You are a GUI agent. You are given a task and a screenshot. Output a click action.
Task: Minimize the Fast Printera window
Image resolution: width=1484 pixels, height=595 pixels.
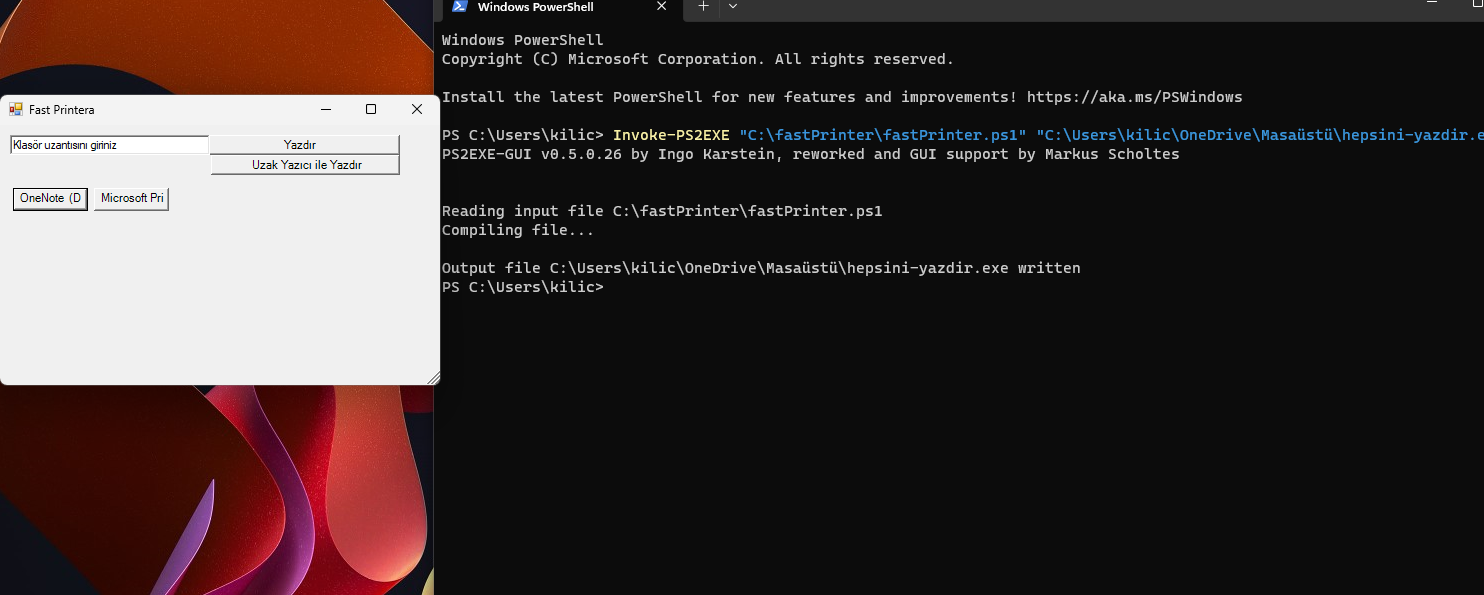pyautogui.click(x=325, y=109)
